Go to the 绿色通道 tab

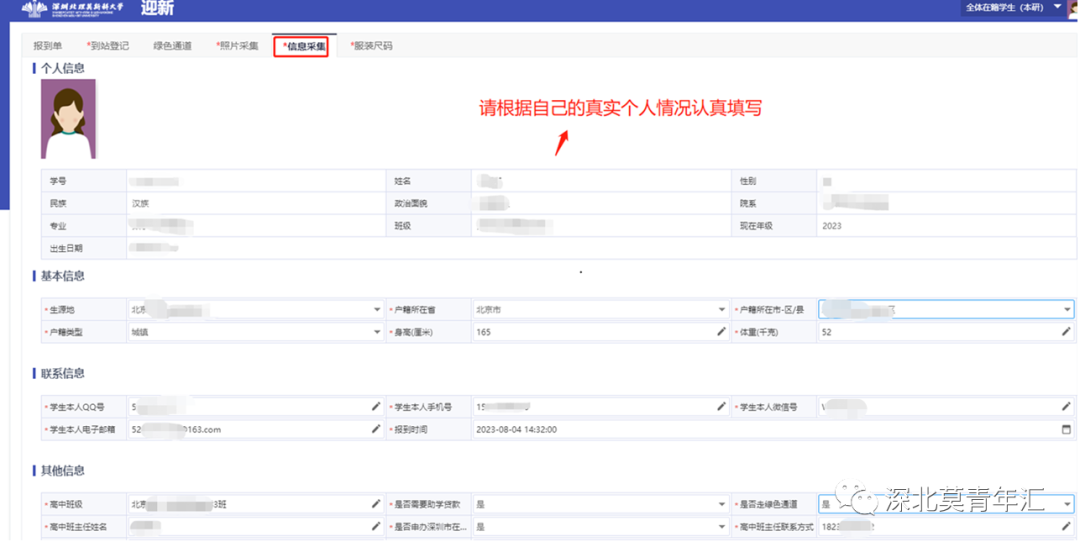pos(172,46)
